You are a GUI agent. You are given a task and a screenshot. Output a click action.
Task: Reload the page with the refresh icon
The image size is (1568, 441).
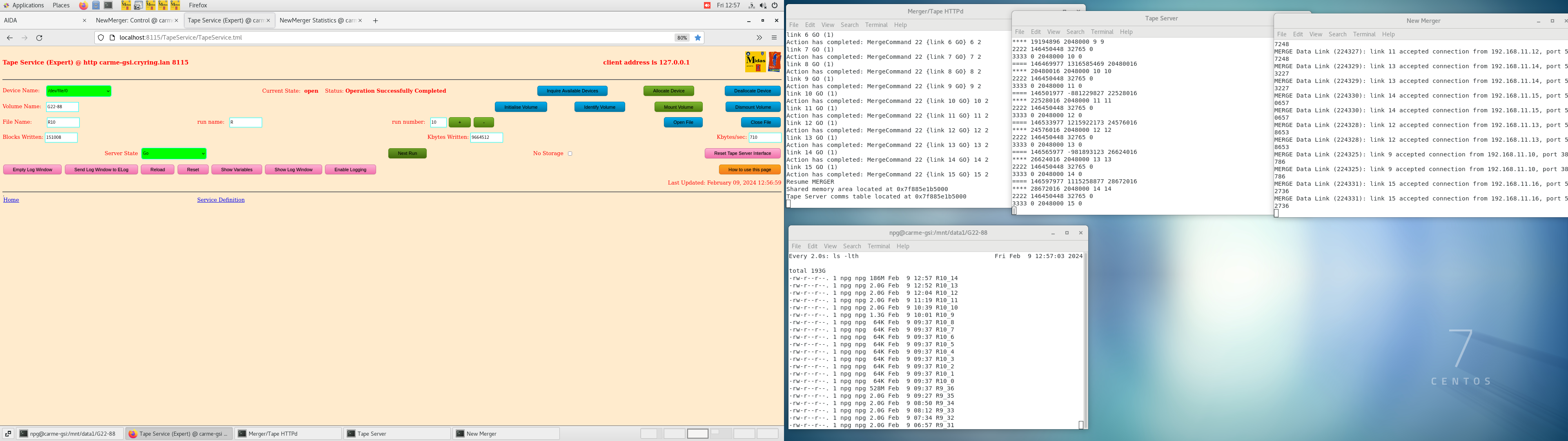pos(40,38)
